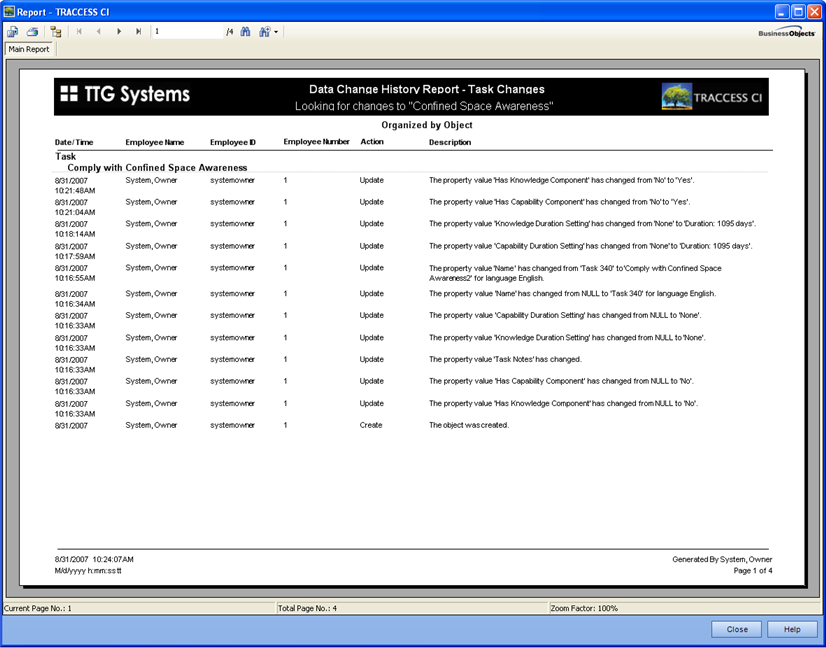Click description 'Name' changed from NULL to 'Task 340'
Image resolution: width=826 pixels, height=648 pixels.
pos(573,293)
